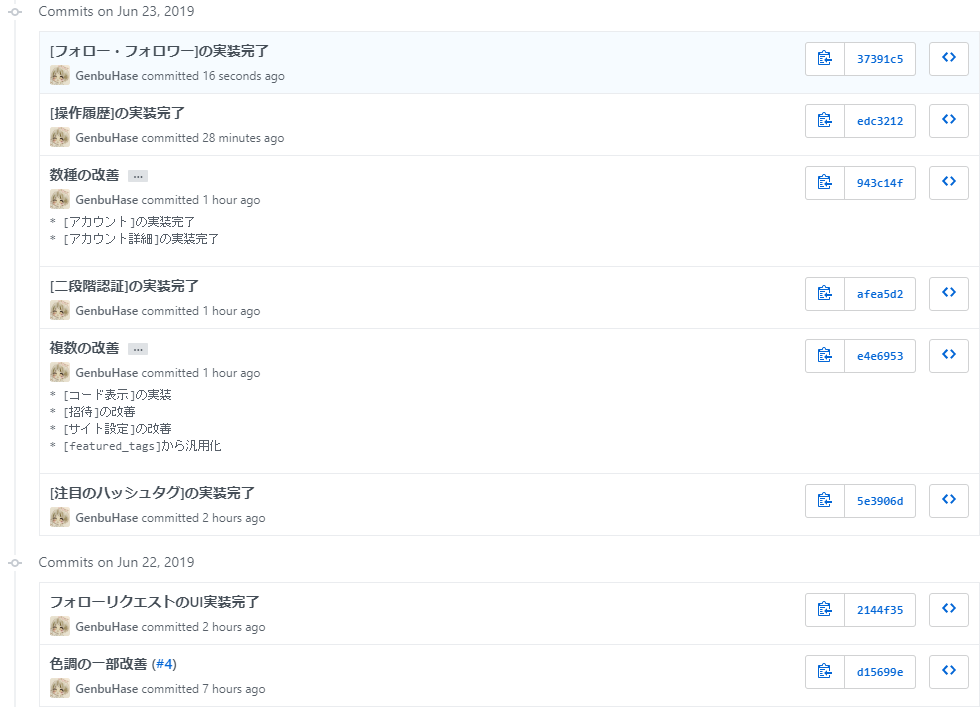Open commit [二段階認証]の実装完了
980x707 pixels.
(x=124, y=286)
